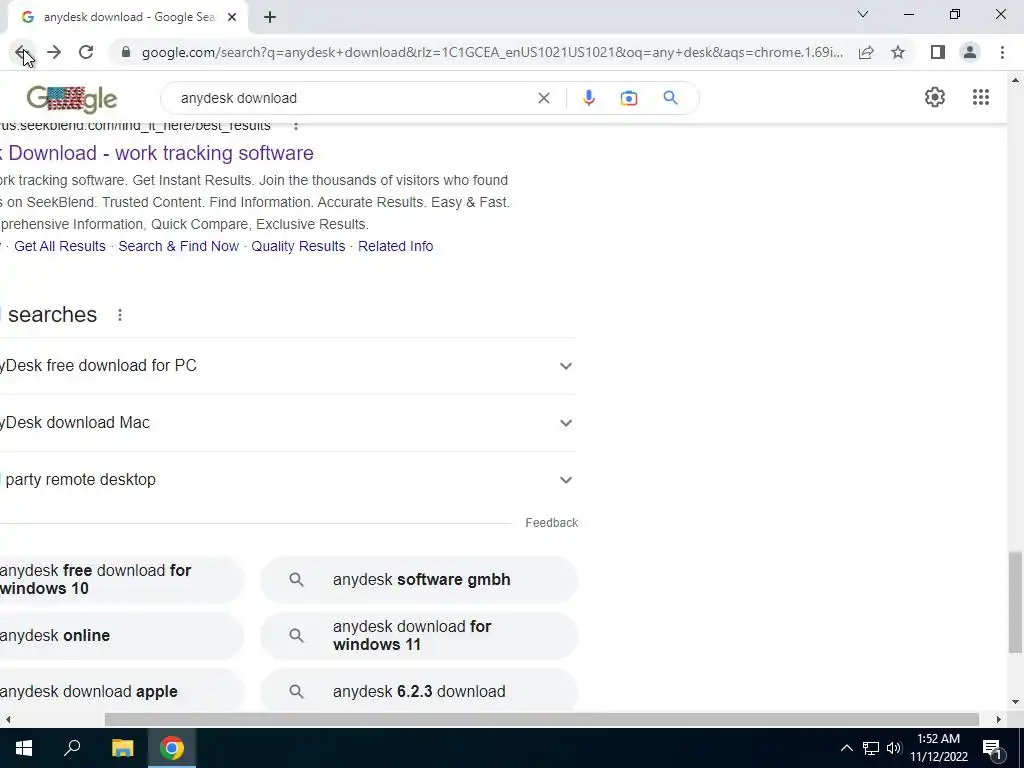Open Windows Start menu

coord(24,748)
